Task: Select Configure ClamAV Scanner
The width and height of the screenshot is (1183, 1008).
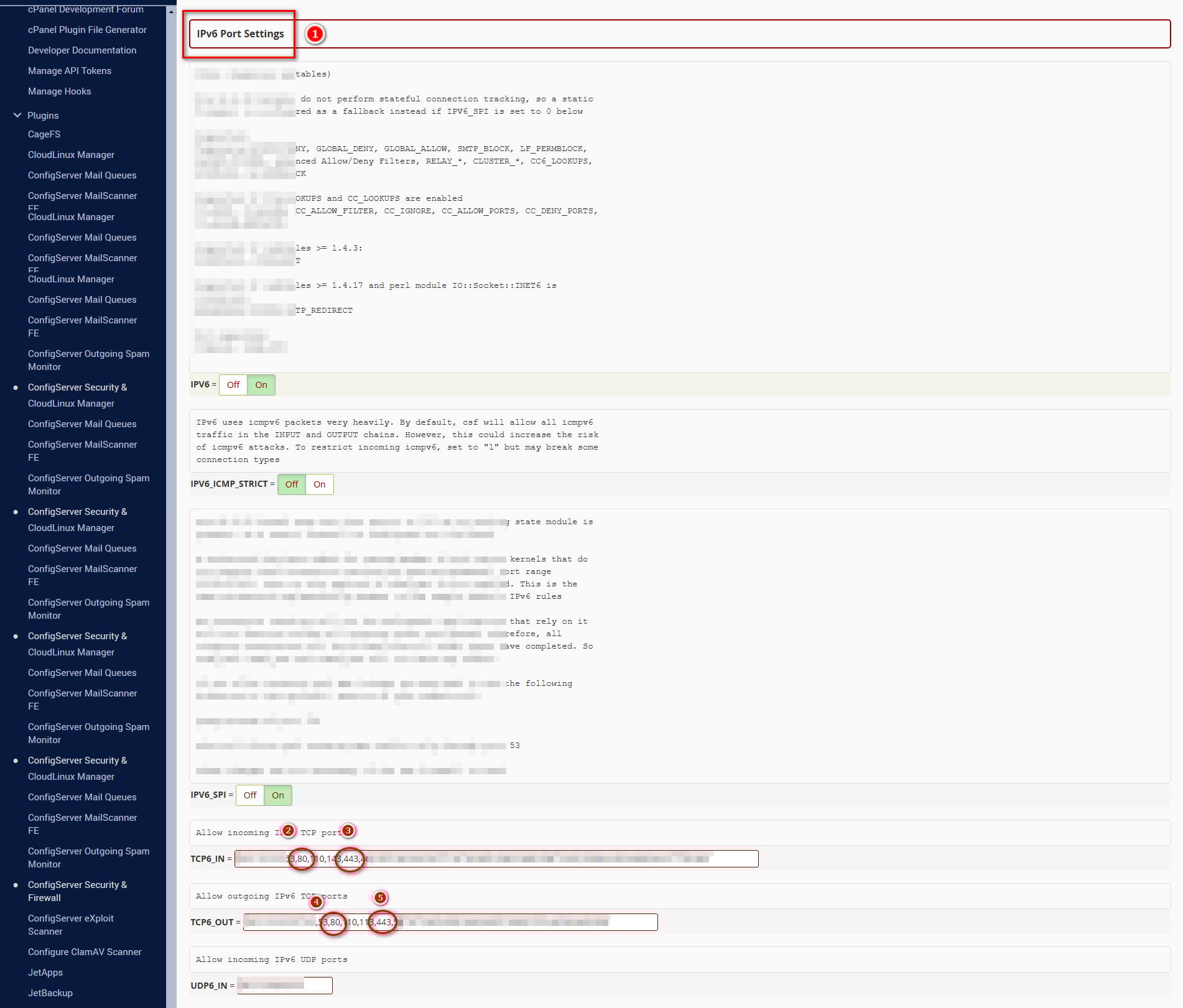Action: [85, 952]
